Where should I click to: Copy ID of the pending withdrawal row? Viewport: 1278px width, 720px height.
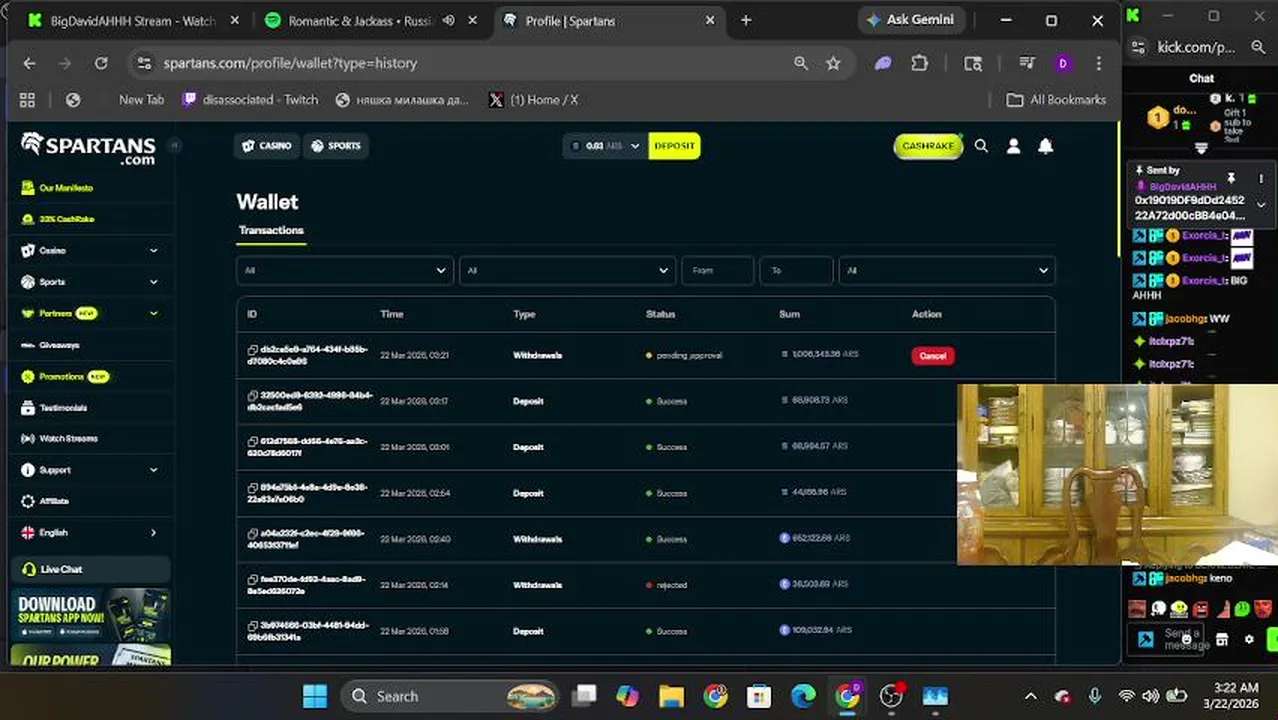(x=253, y=350)
